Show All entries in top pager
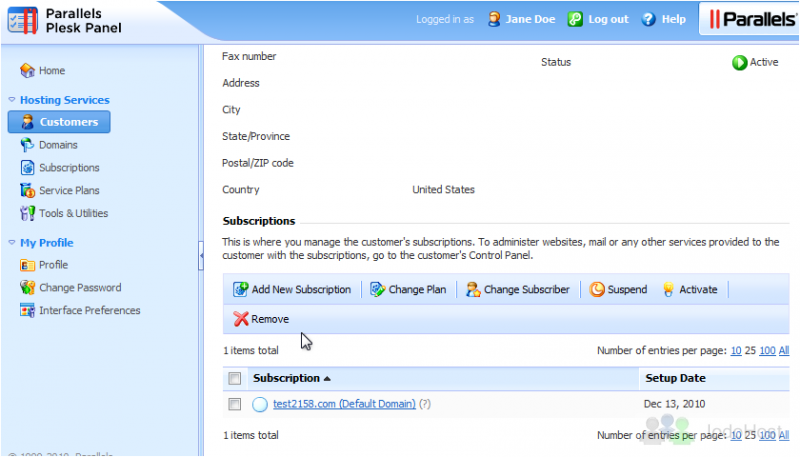Image resolution: width=800 pixels, height=457 pixels. [x=784, y=350]
